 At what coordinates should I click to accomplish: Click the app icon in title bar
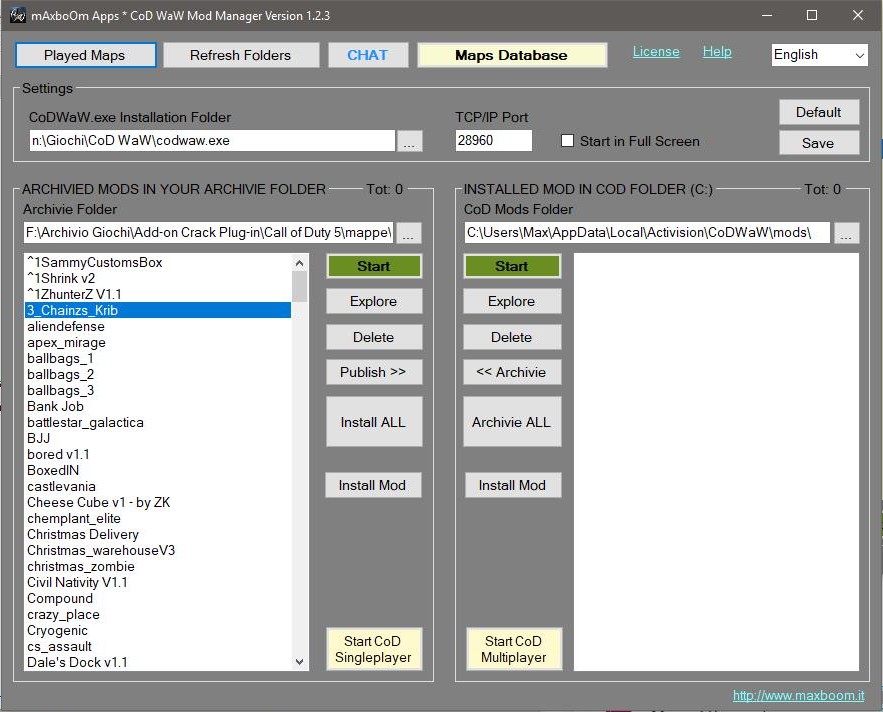[x=17, y=15]
